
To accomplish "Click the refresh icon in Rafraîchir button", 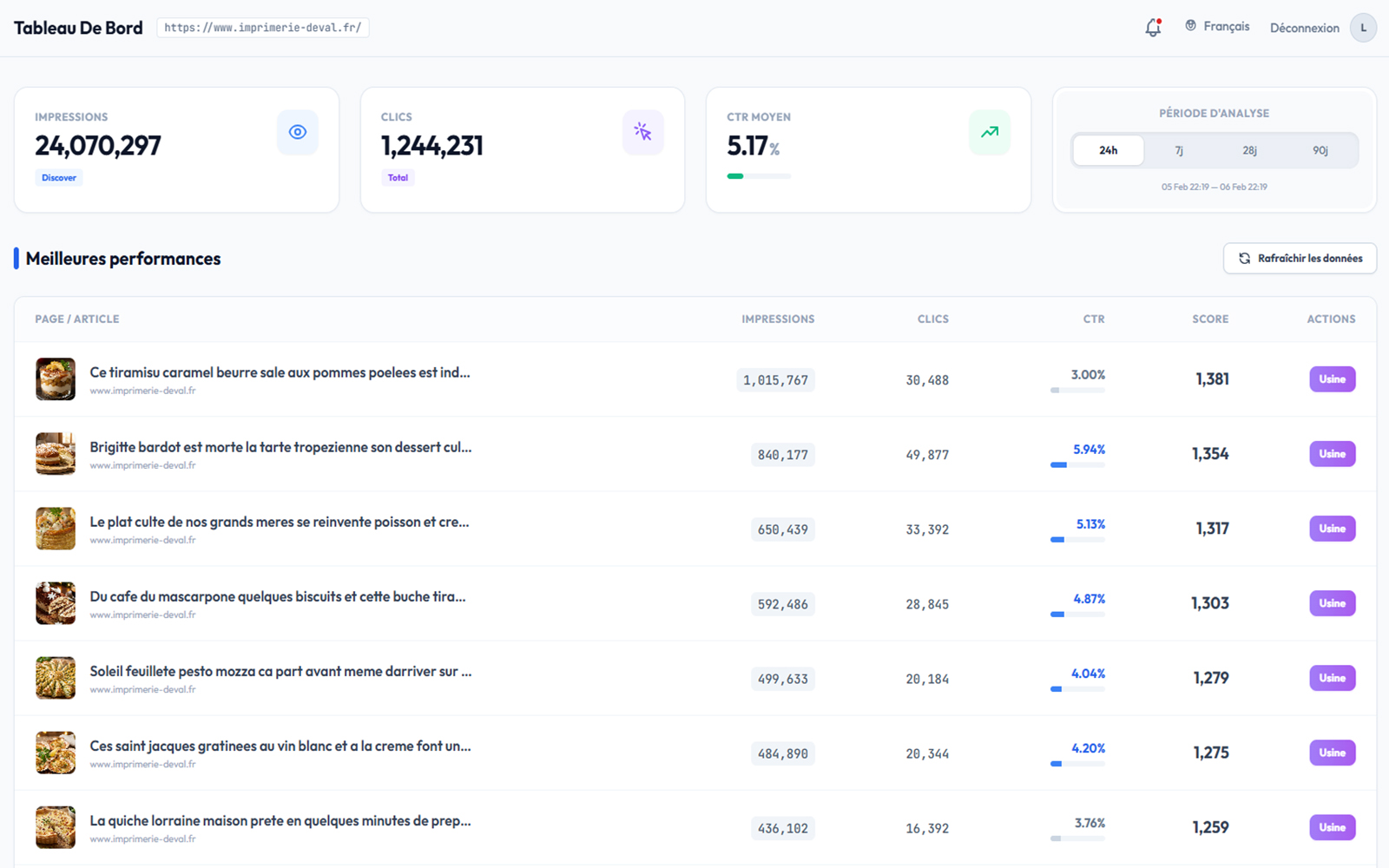I will coord(1244,259).
